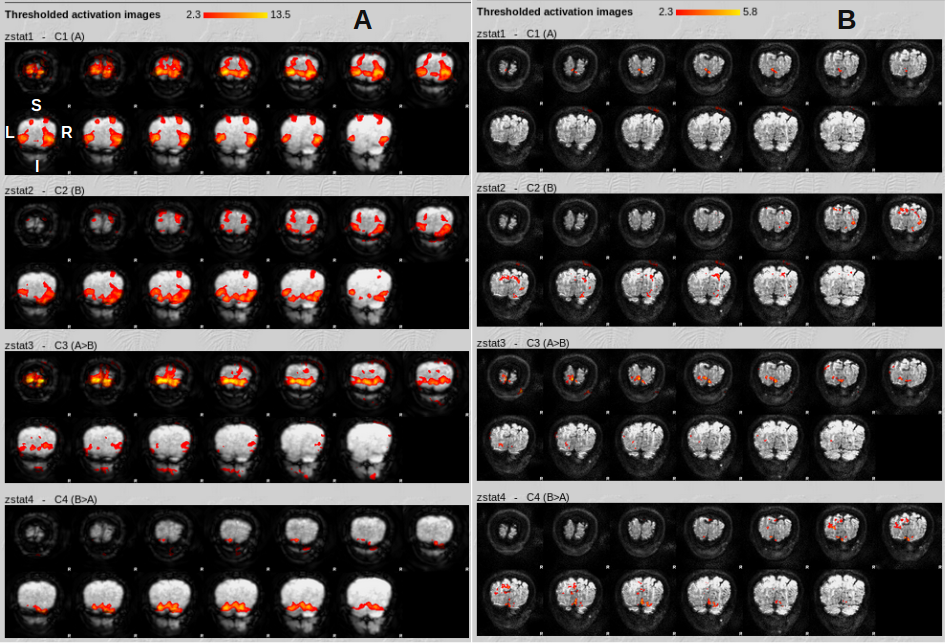This screenshot has width=945, height=643.
Task: Open the zstat2 C2 (B) montage in panel B
Action: [x=708, y=261]
